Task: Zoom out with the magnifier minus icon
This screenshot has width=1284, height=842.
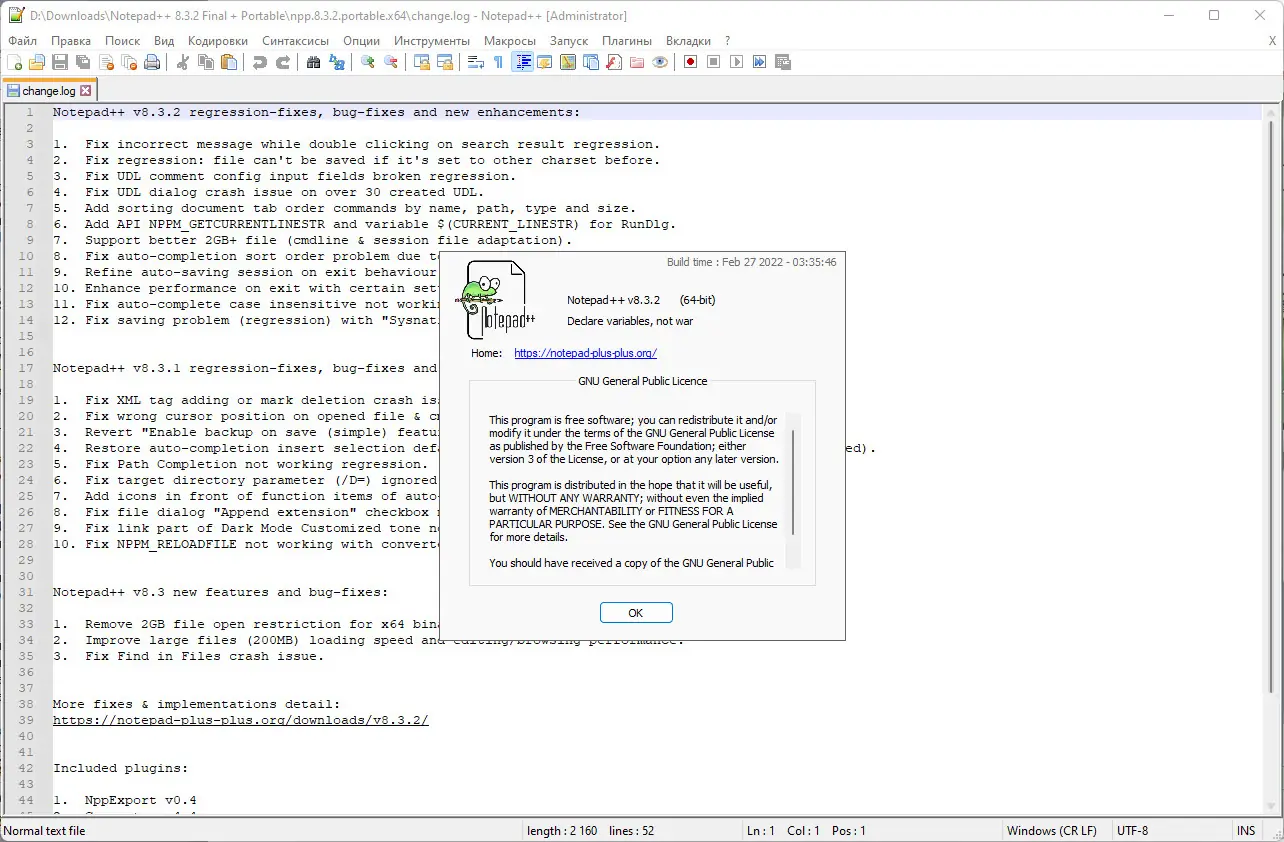Action: [x=391, y=62]
